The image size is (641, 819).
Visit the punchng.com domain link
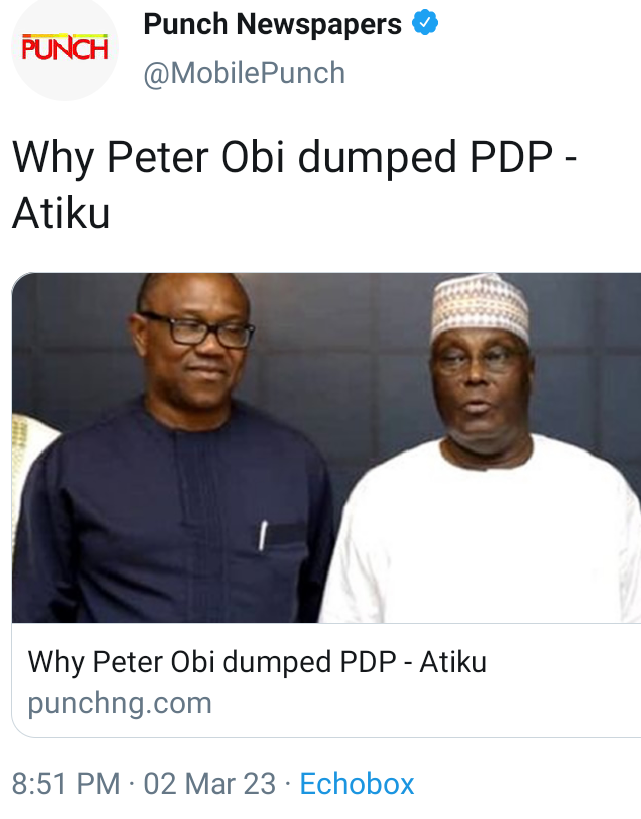120,703
